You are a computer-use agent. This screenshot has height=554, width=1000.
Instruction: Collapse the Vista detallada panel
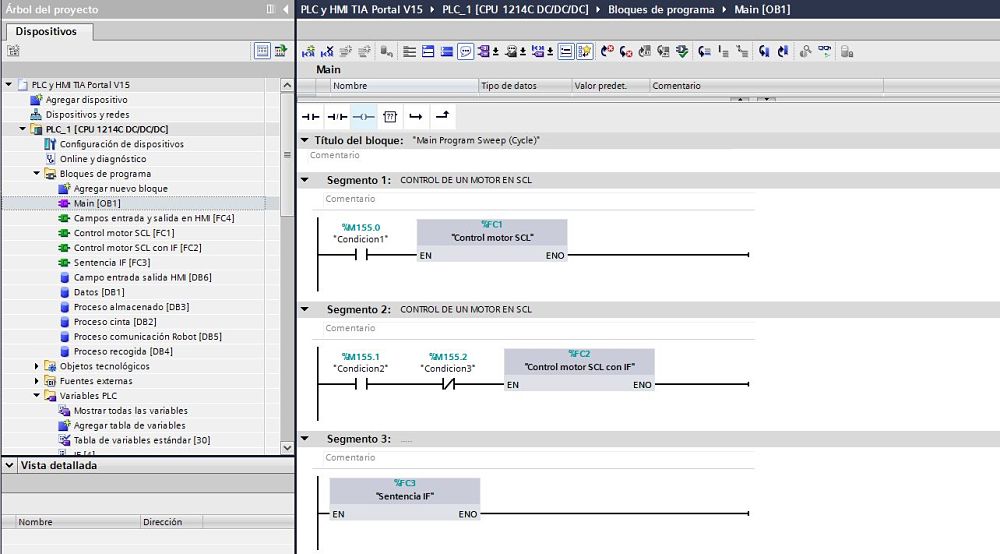click(9, 466)
